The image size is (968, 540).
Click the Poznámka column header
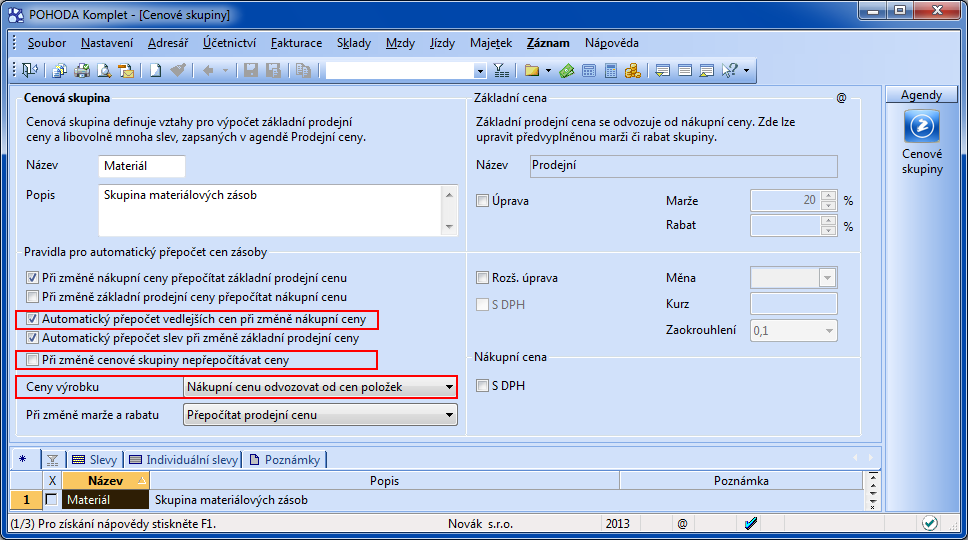(741, 481)
